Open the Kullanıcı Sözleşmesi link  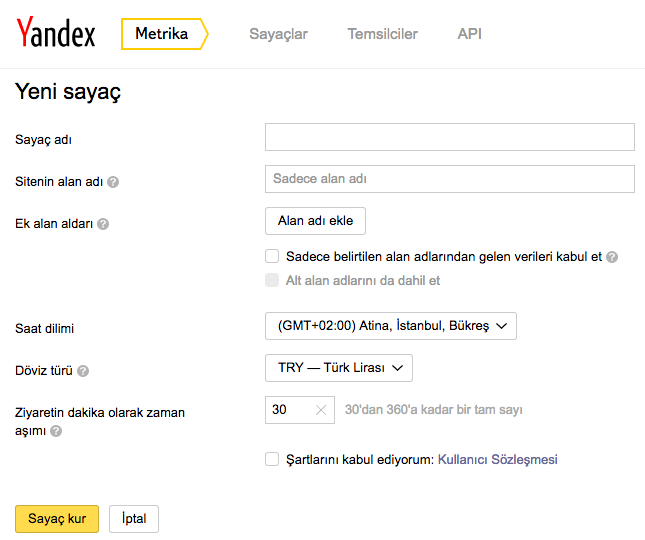tap(498, 459)
